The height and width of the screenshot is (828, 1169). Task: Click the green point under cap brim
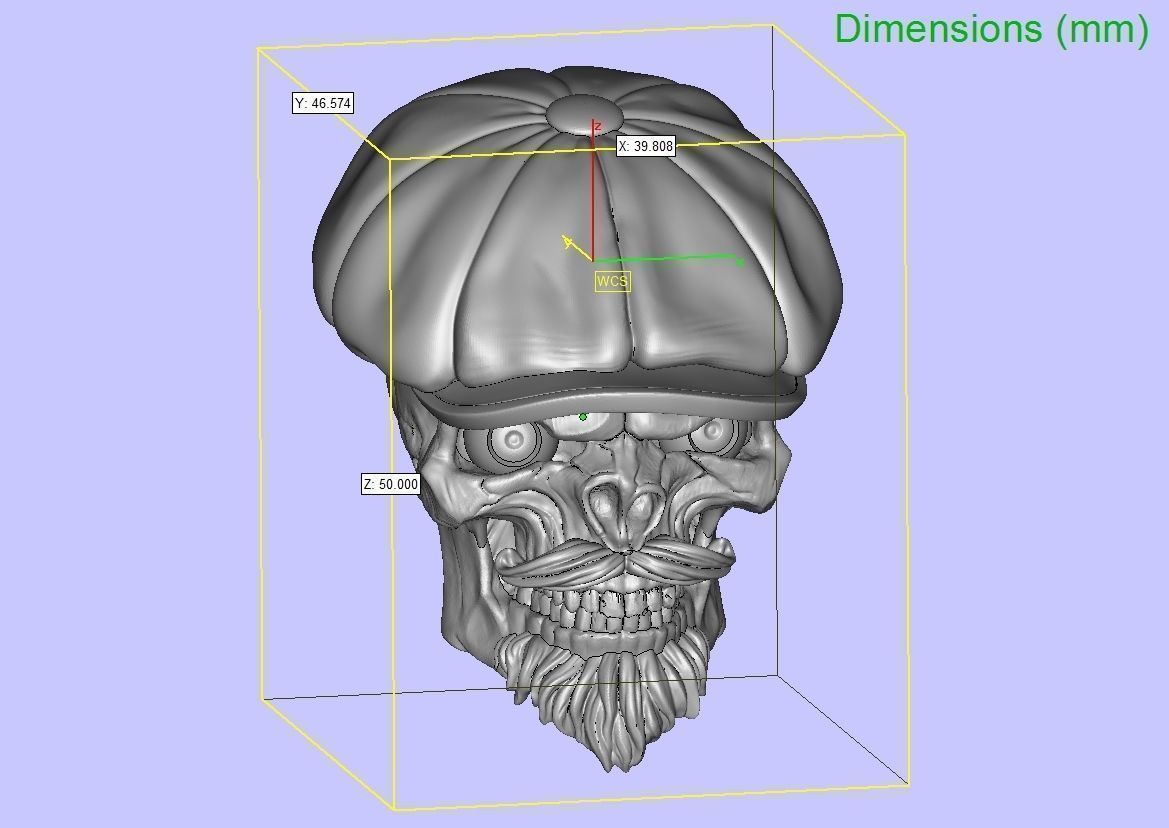(583, 417)
